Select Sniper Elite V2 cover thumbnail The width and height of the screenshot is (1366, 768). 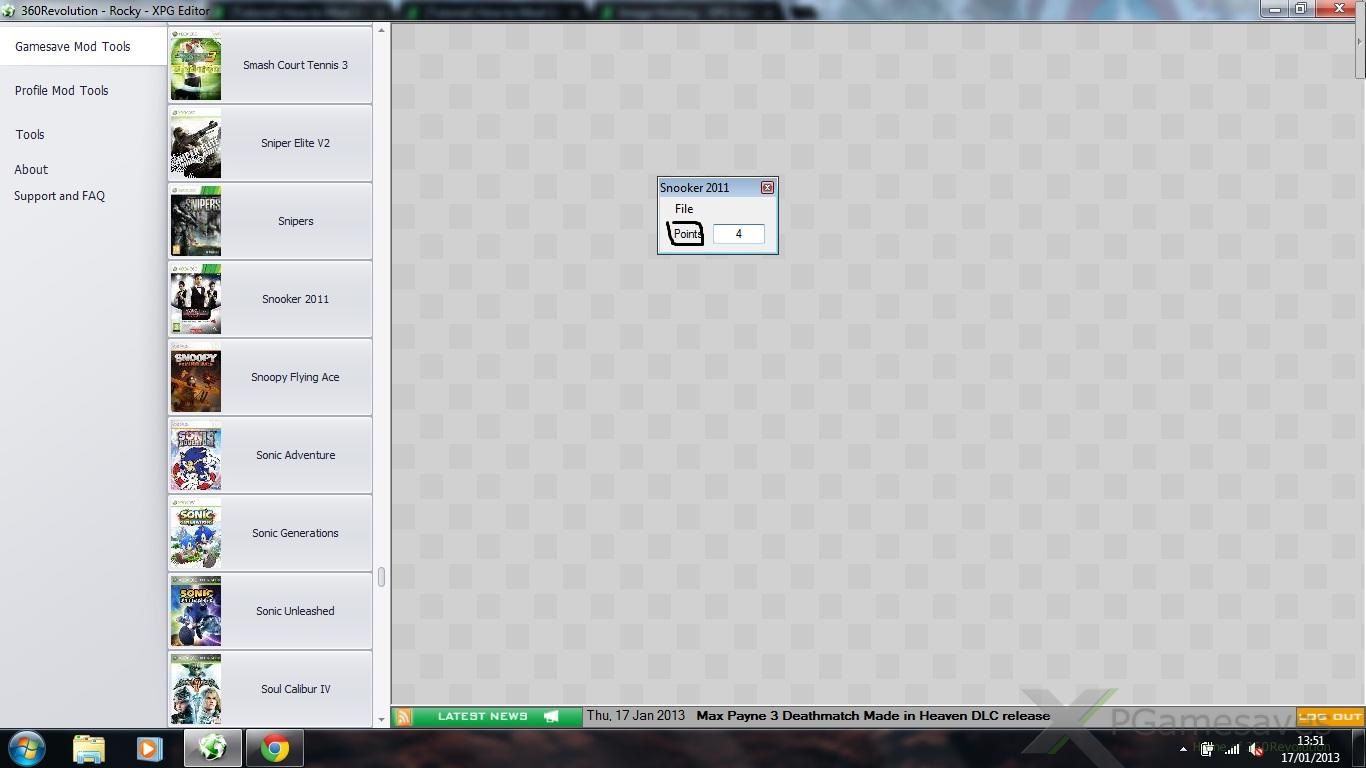tap(195, 144)
